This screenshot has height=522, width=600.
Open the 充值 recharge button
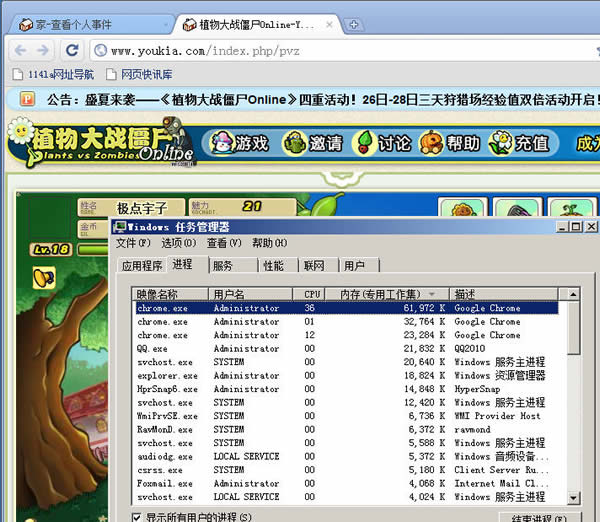point(519,143)
